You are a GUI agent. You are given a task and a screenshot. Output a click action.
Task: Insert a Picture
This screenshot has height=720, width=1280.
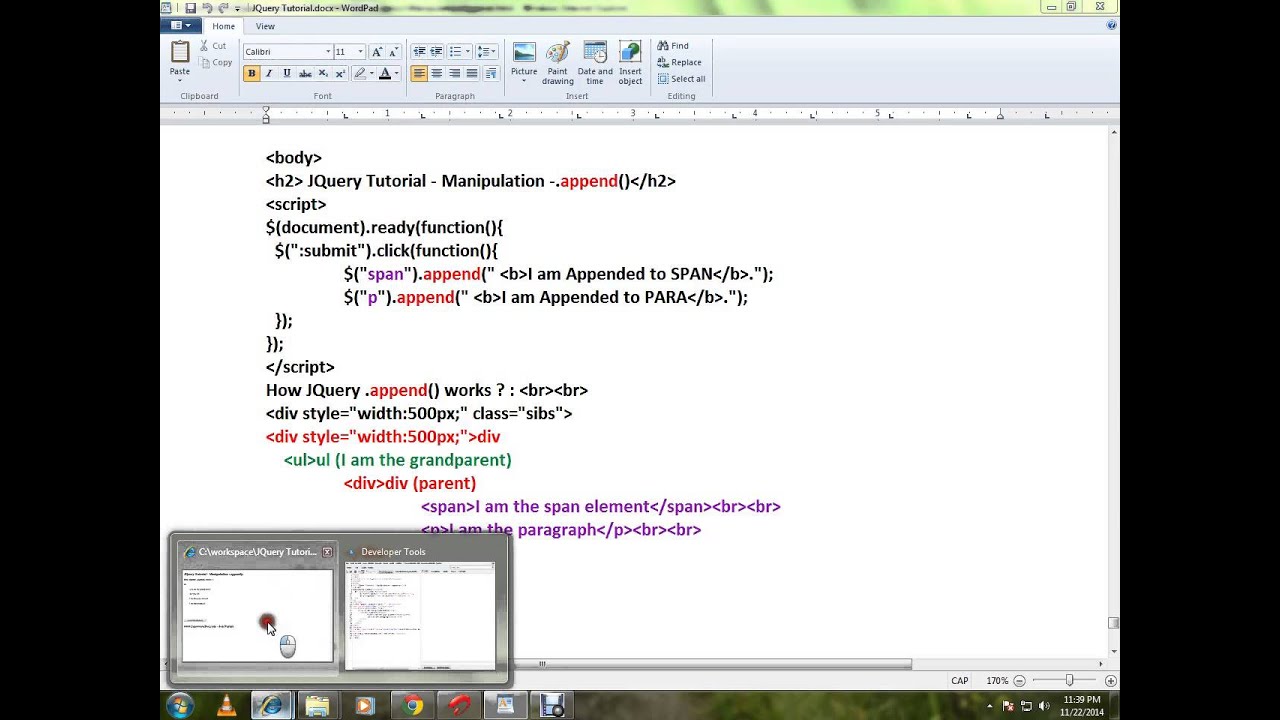(524, 61)
